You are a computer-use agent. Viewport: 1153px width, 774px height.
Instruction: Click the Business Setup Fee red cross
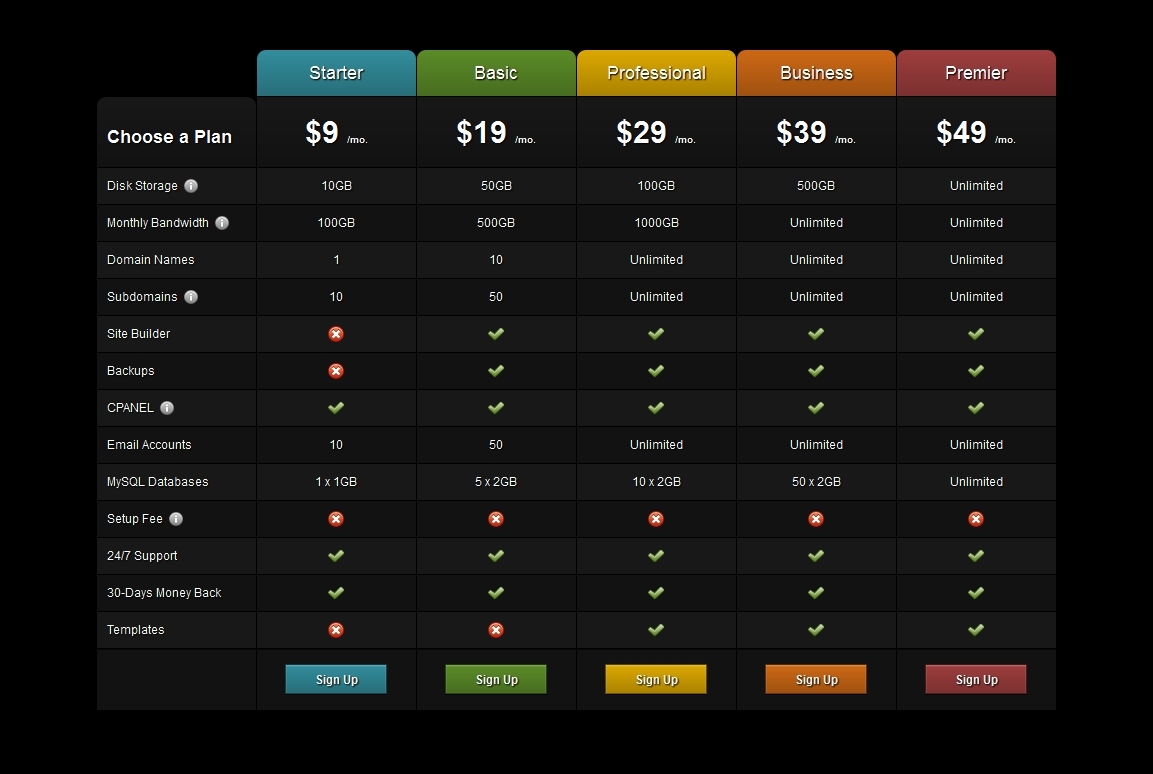pos(816,519)
